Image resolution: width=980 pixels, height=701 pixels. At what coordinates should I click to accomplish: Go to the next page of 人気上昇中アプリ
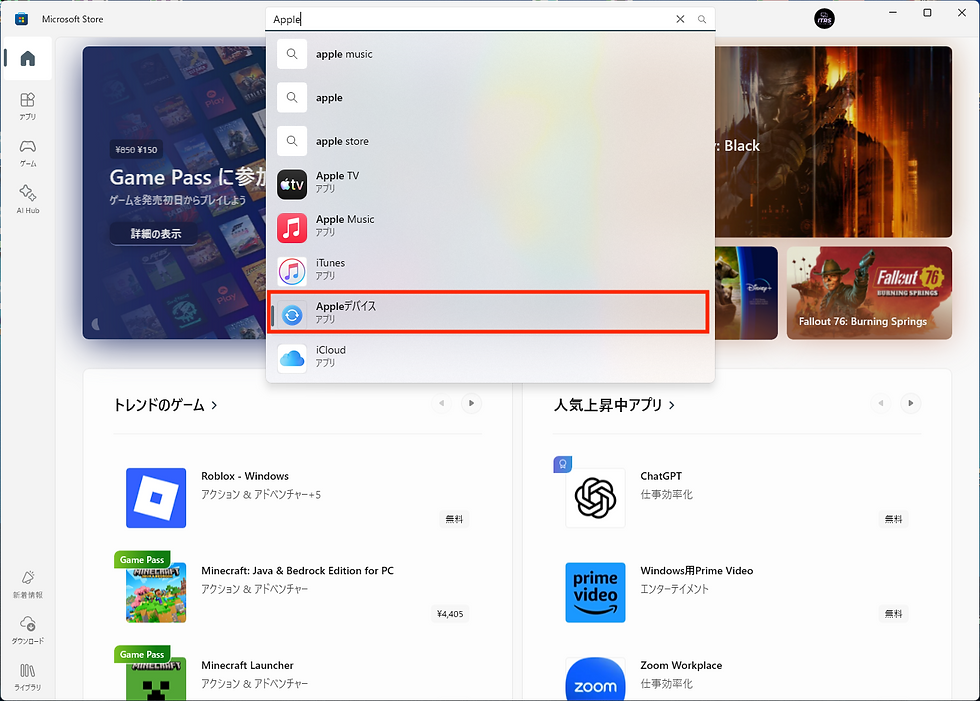[911, 404]
